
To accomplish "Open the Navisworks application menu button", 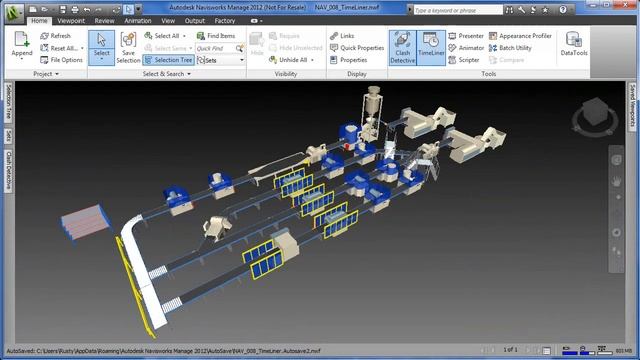I will click(14, 12).
